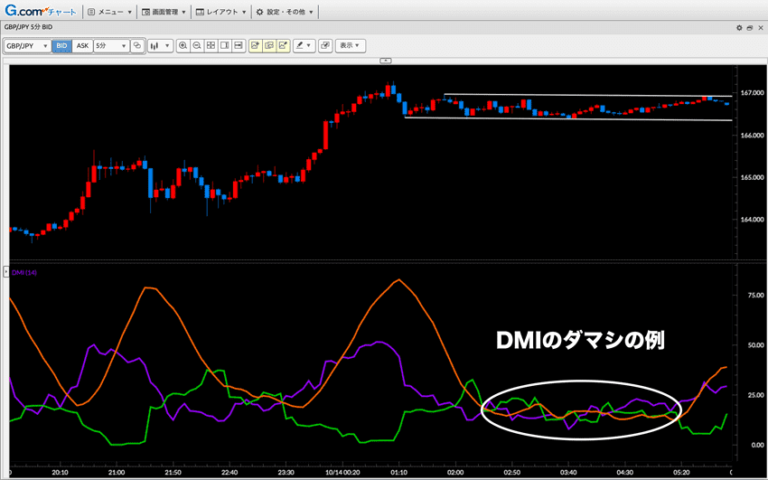Image resolution: width=768 pixels, height=480 pixels.
Task: Click the collapse handle above the chart
Action: 384,60
